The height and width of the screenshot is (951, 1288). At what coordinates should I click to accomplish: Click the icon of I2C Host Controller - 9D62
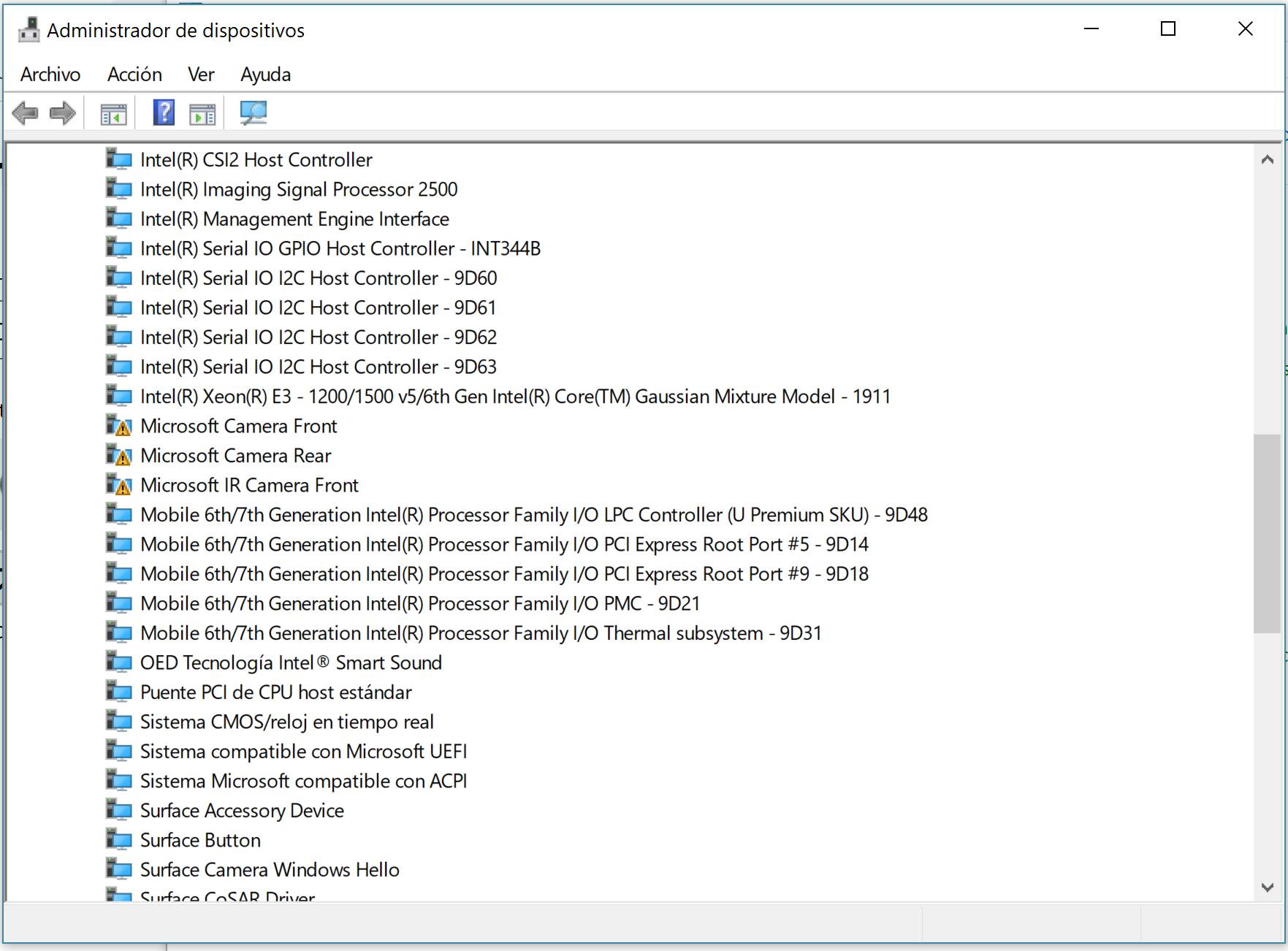(119, 337)
